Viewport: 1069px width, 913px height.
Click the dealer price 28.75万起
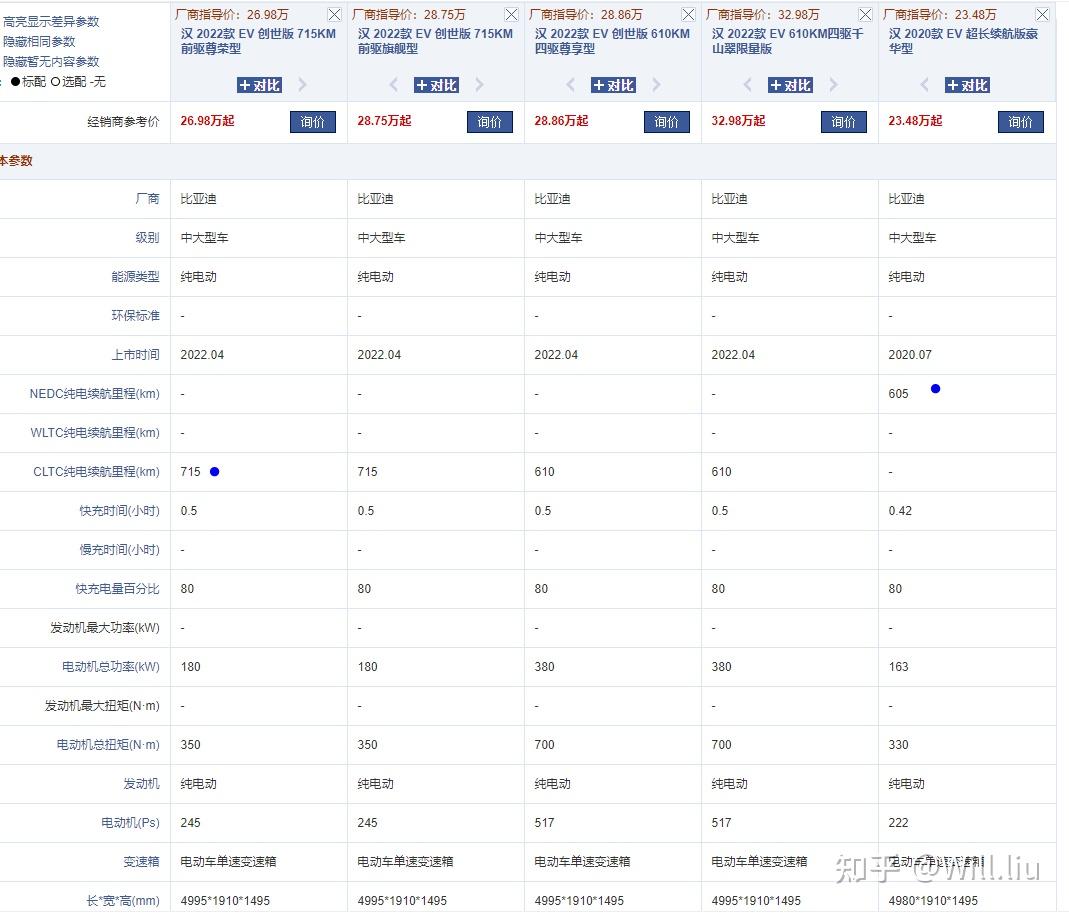pyautogui.click(x=385, y=121)
